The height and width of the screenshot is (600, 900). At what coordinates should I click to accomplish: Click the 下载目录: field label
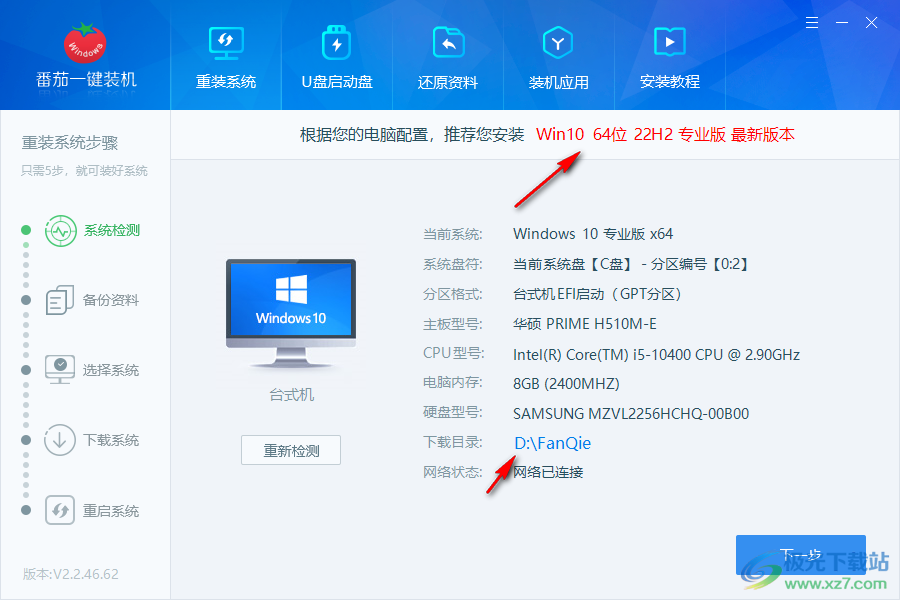453,442
